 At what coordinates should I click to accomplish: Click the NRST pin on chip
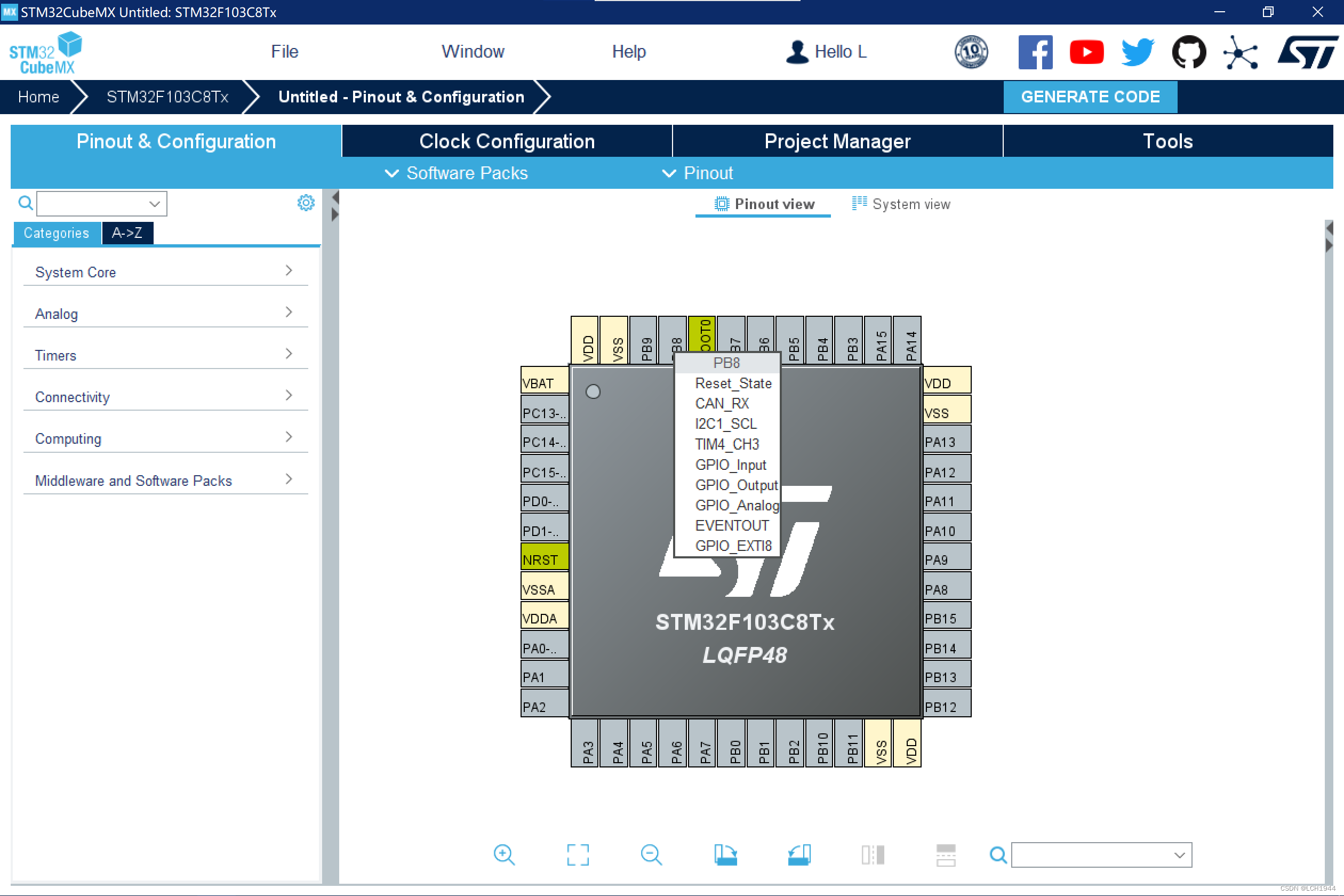click(545, 557)
